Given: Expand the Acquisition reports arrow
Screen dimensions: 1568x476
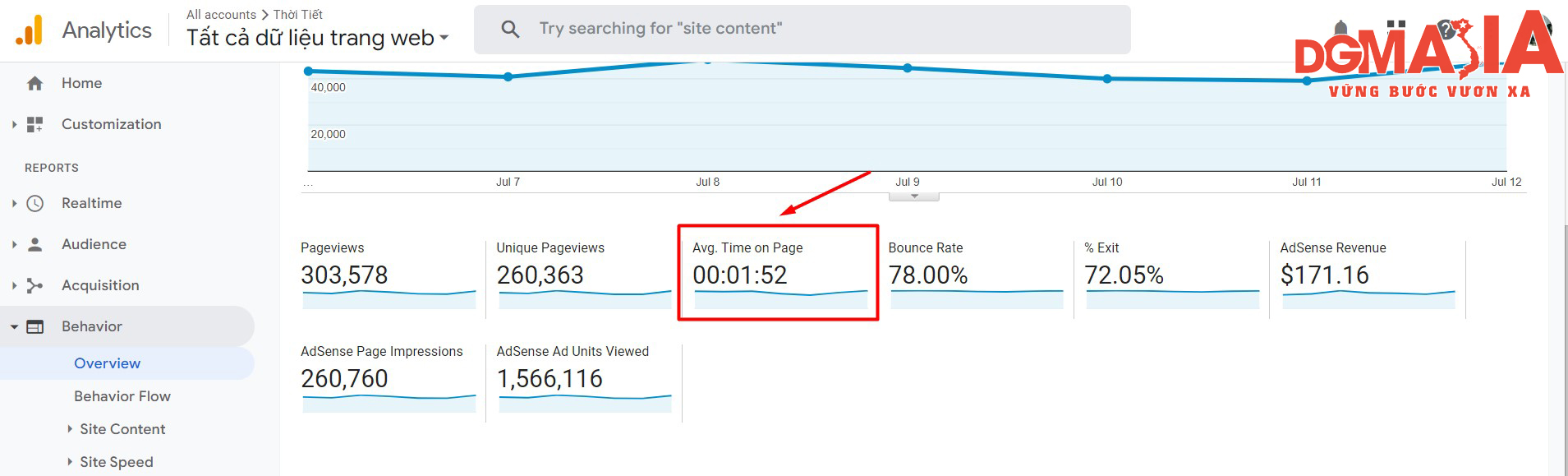Looking at the screenshot, I should [x=14, y=285].
